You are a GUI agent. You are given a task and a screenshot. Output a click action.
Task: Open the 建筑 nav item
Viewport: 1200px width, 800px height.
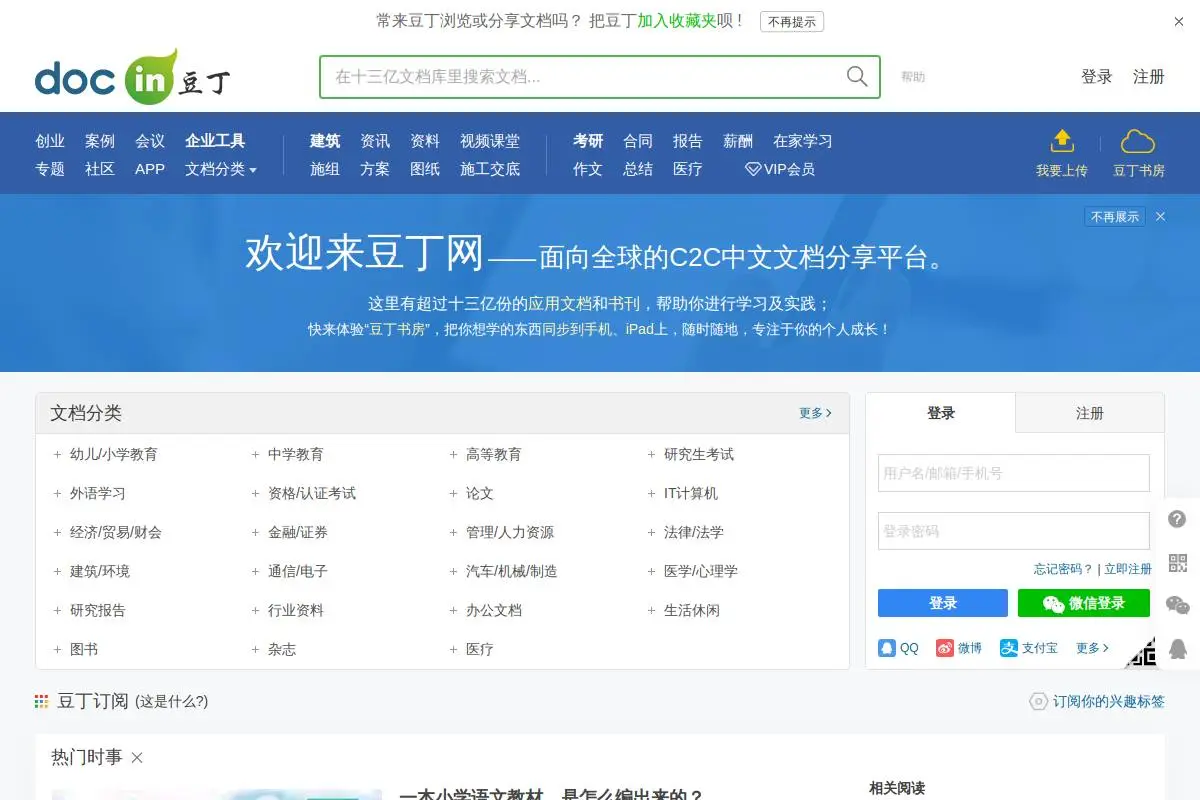click(x=325, y=141)
